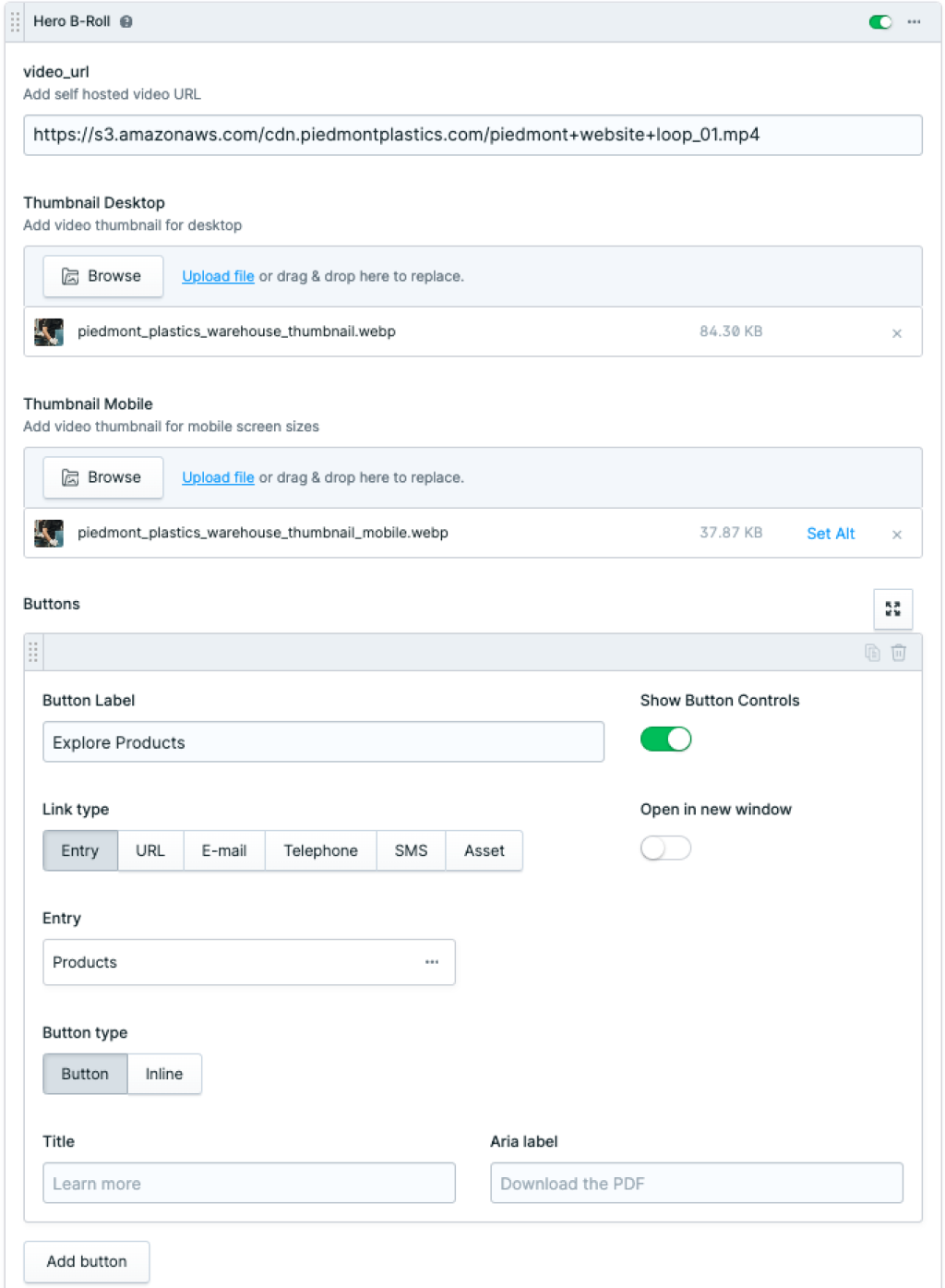Viewport: 945px width, 1288px height.
Task: Click the Hero B-Roll help info icon
Action: click(x=126, y=21)
